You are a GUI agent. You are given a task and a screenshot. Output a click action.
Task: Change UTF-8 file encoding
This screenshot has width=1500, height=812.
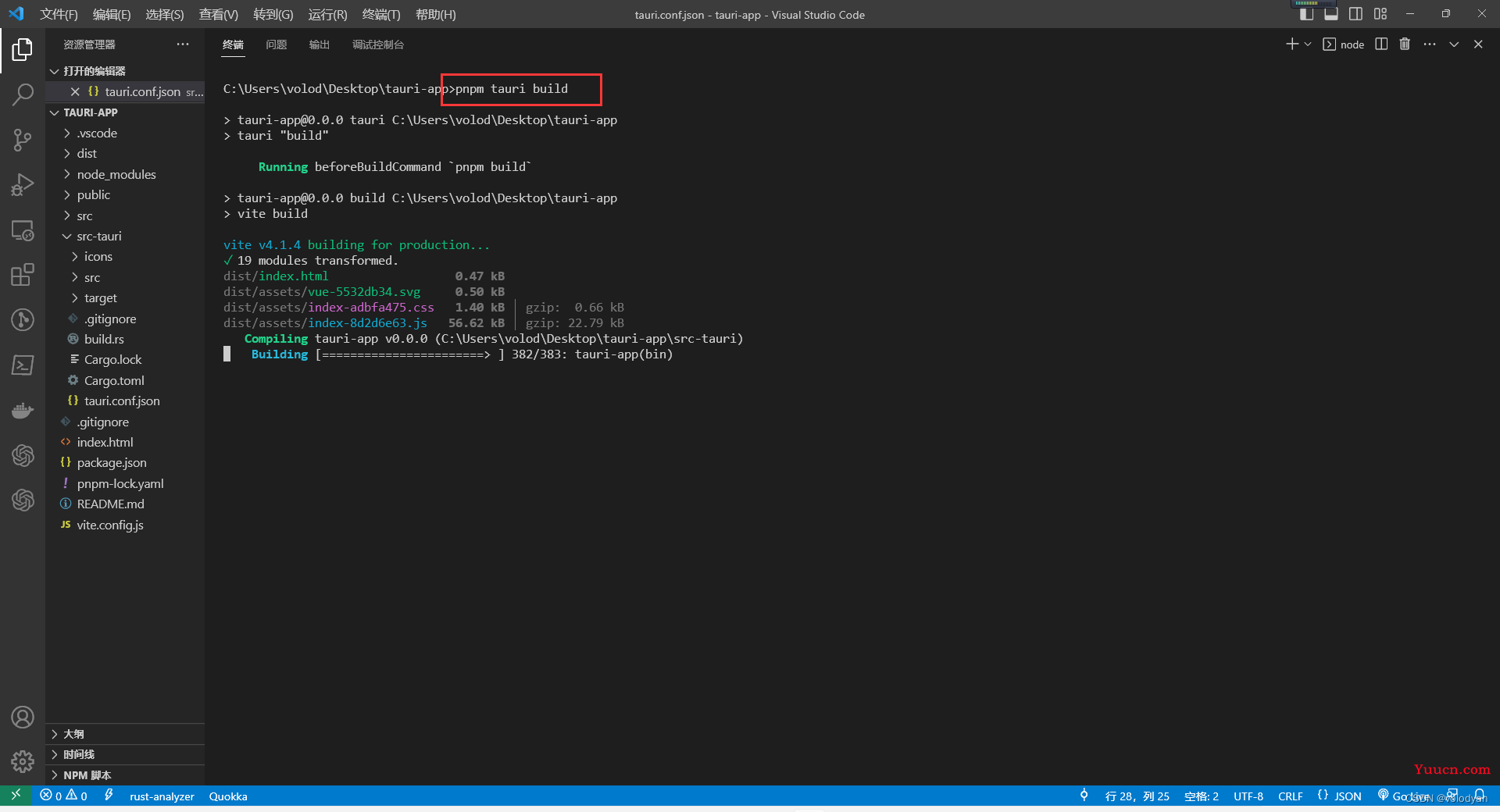tap(1248, 796)
